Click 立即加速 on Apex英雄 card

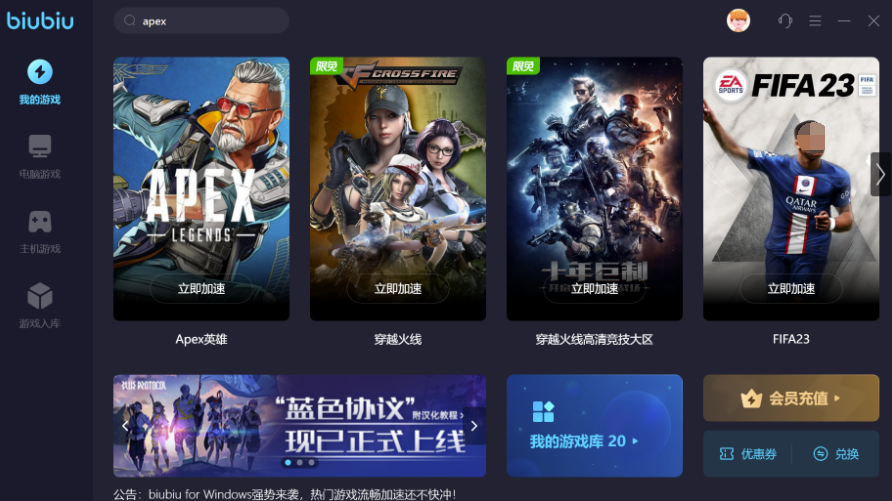pos(201,289)
